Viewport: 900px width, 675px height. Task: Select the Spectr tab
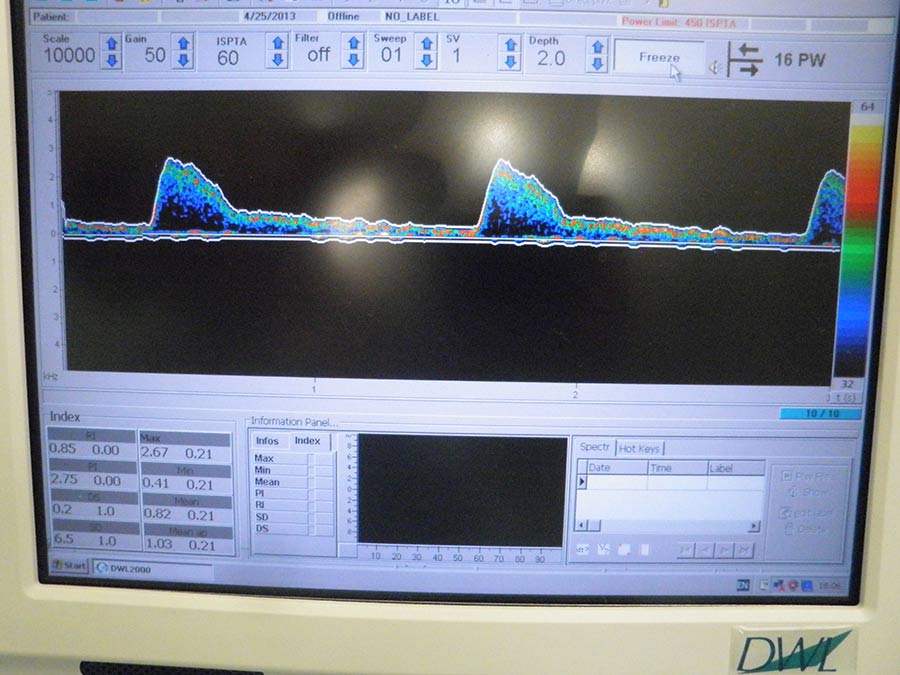pyautogui.click(x=594, y=447)
